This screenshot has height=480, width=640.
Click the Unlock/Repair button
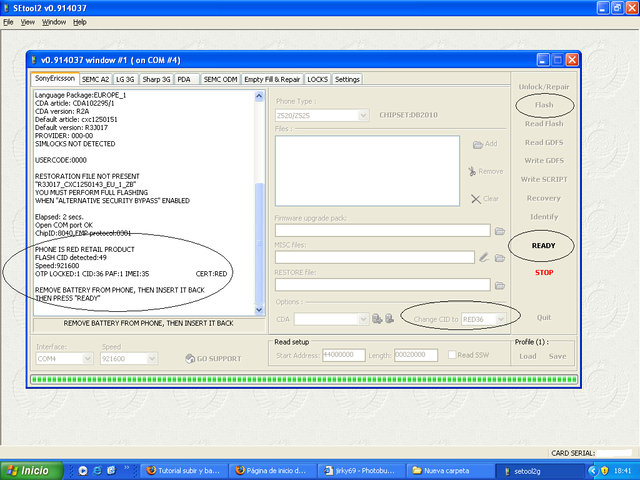click(544, 87)
